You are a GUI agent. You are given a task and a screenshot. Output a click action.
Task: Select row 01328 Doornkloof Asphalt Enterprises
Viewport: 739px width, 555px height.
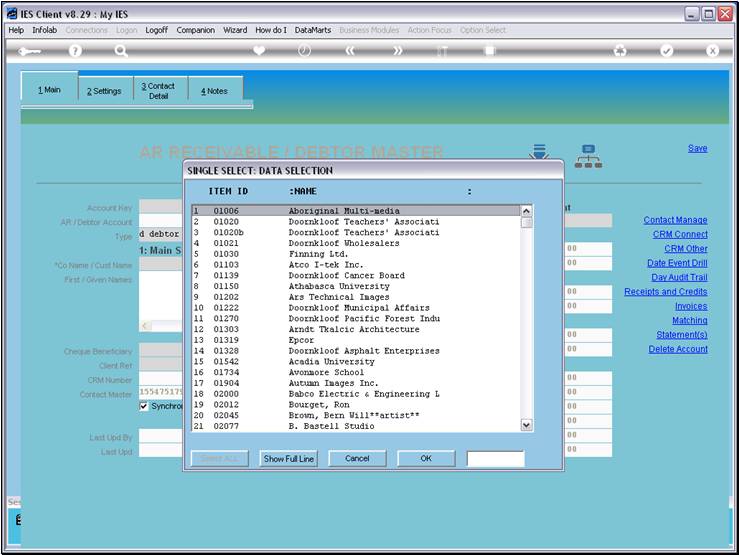[356, 351]
